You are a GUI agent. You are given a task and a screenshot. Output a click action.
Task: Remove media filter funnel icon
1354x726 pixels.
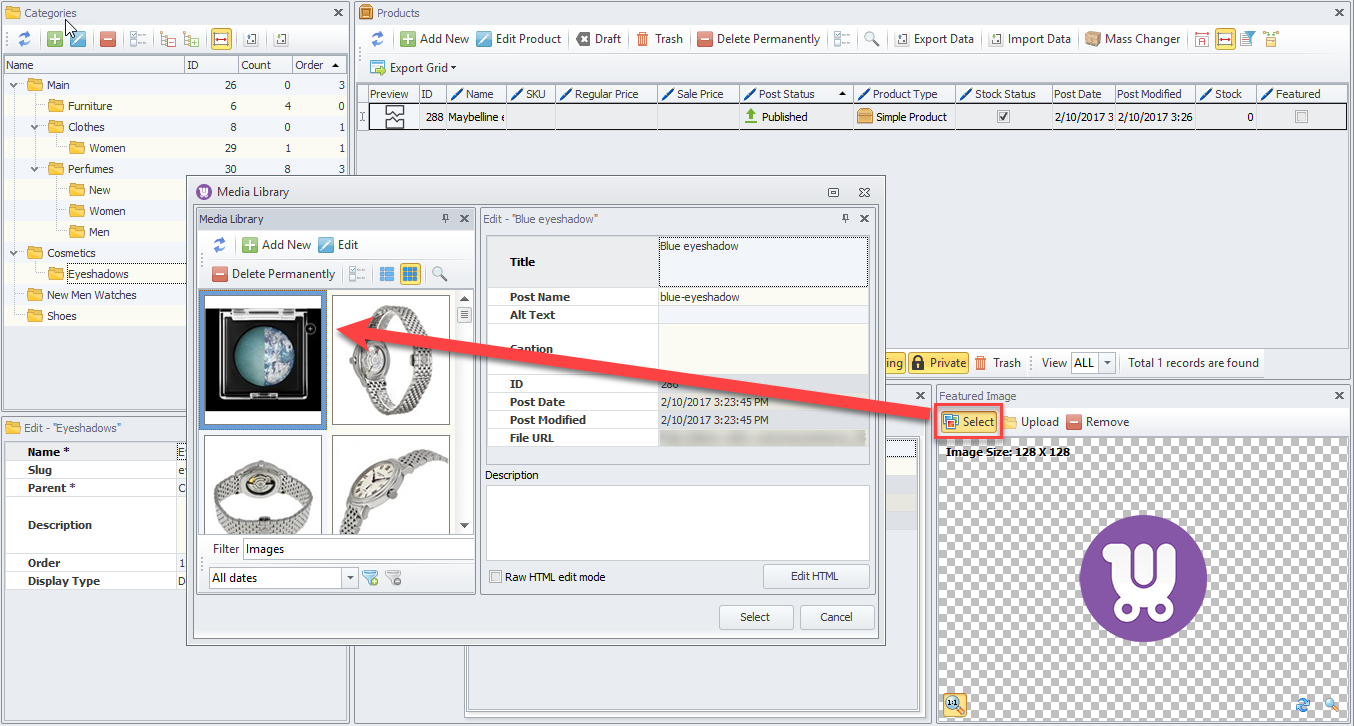pos(393,578)
